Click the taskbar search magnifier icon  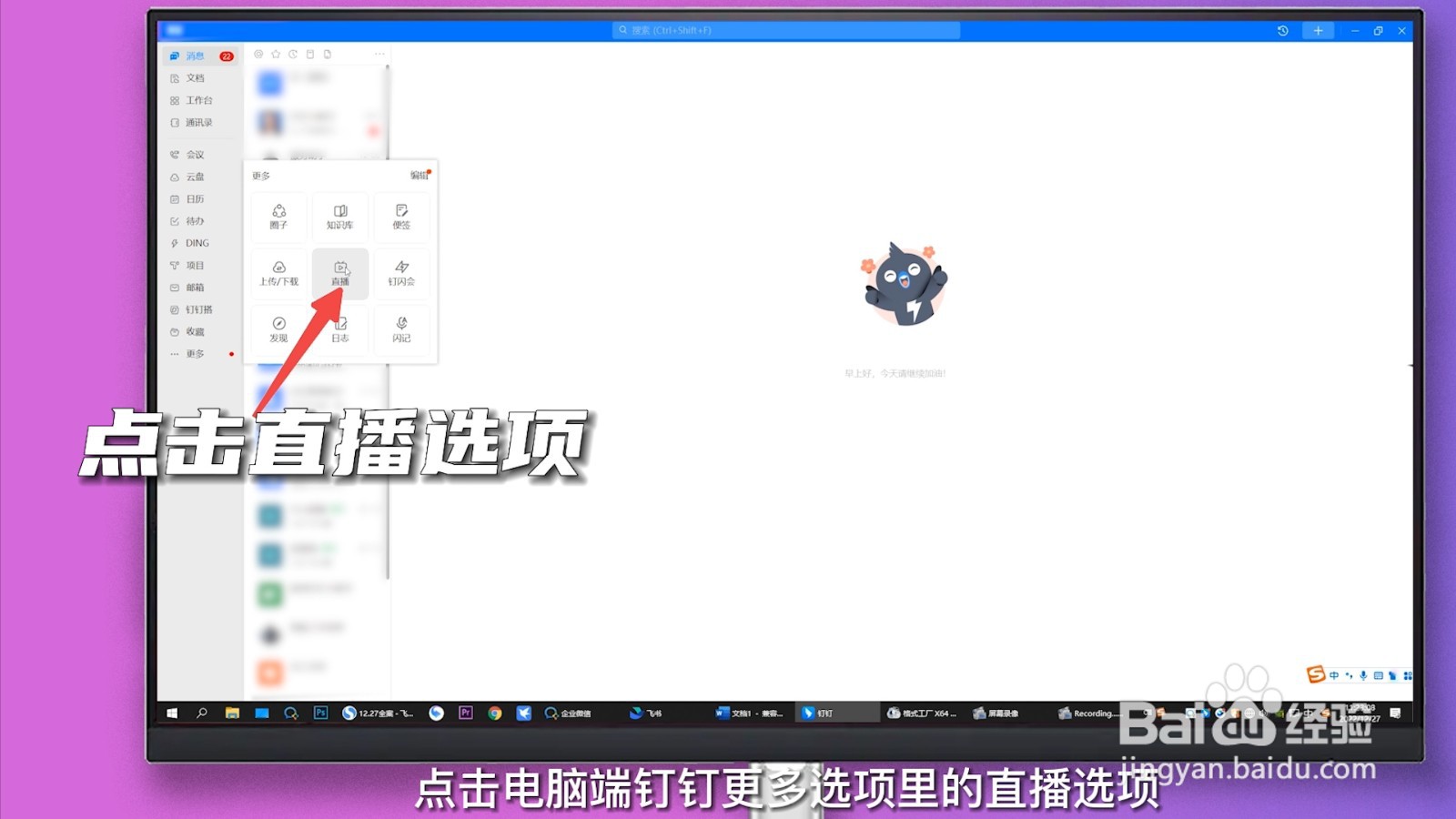202,713
